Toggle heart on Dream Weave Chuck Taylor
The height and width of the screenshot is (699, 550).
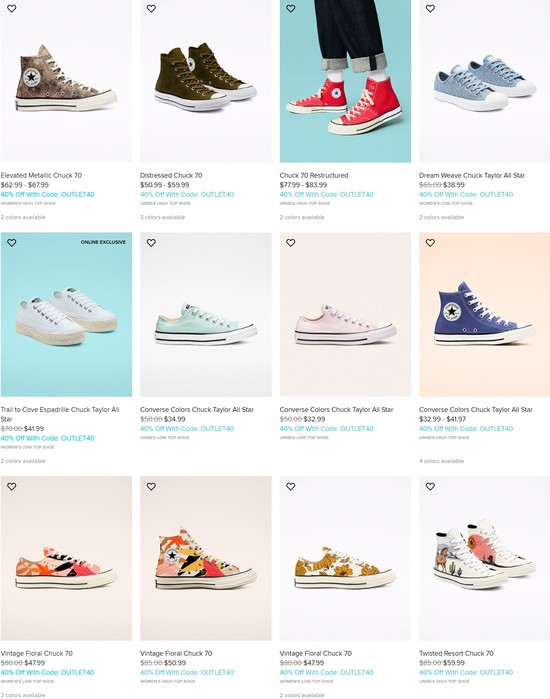[x=430, y=8]
